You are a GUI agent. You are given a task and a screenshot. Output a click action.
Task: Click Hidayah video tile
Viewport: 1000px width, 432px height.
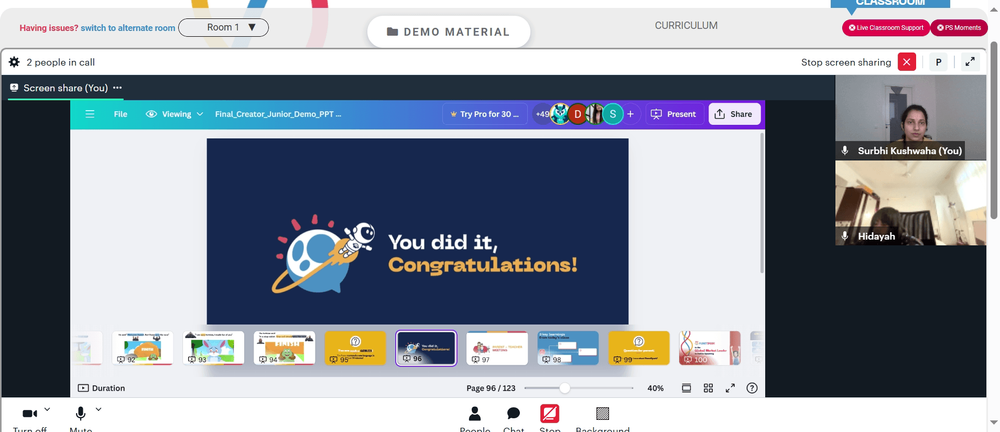point(910,203)
